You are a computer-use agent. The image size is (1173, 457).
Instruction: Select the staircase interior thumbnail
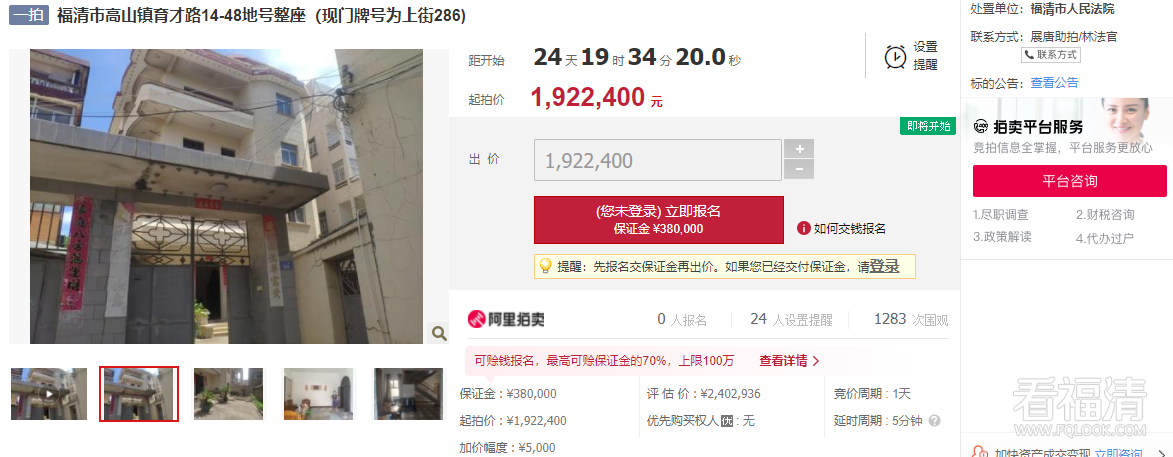pyautogui.click(x=408, y=394)
